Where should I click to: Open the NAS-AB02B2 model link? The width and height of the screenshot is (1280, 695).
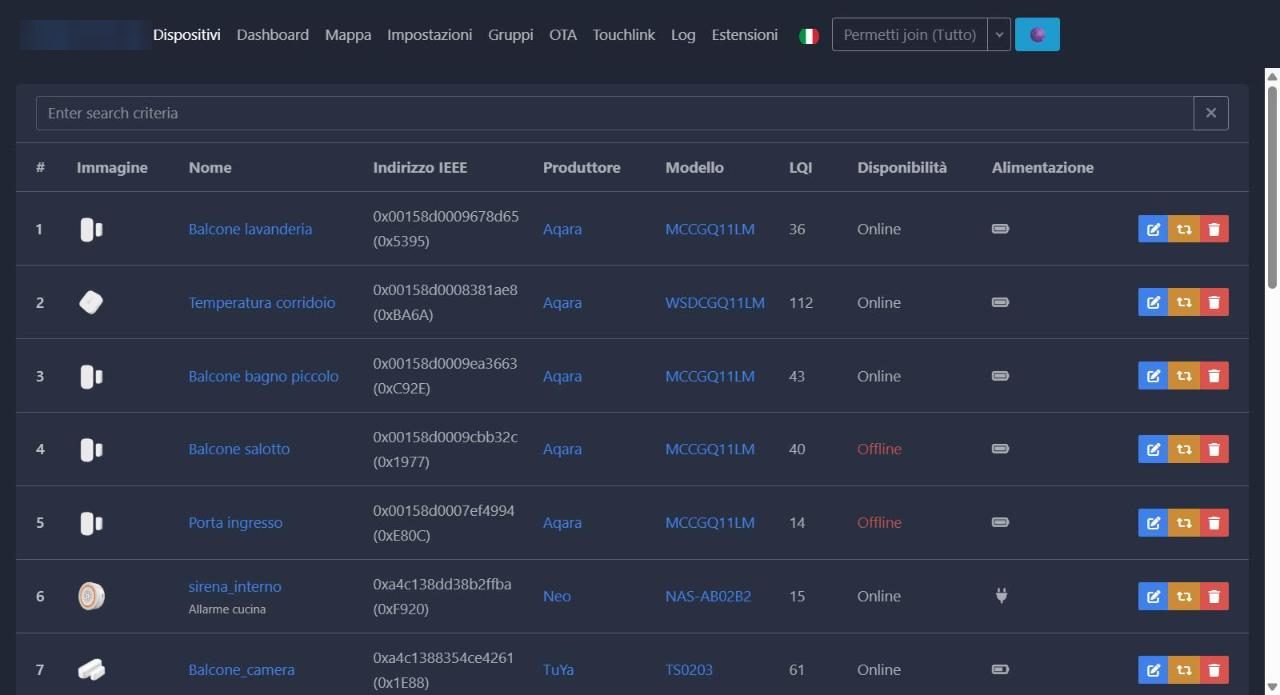coord(708,596)
